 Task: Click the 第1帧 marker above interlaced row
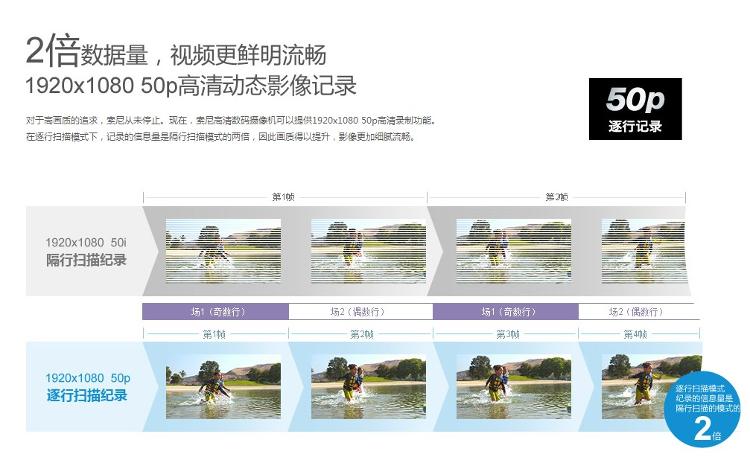pyautogui.click(x=283, y=196)
